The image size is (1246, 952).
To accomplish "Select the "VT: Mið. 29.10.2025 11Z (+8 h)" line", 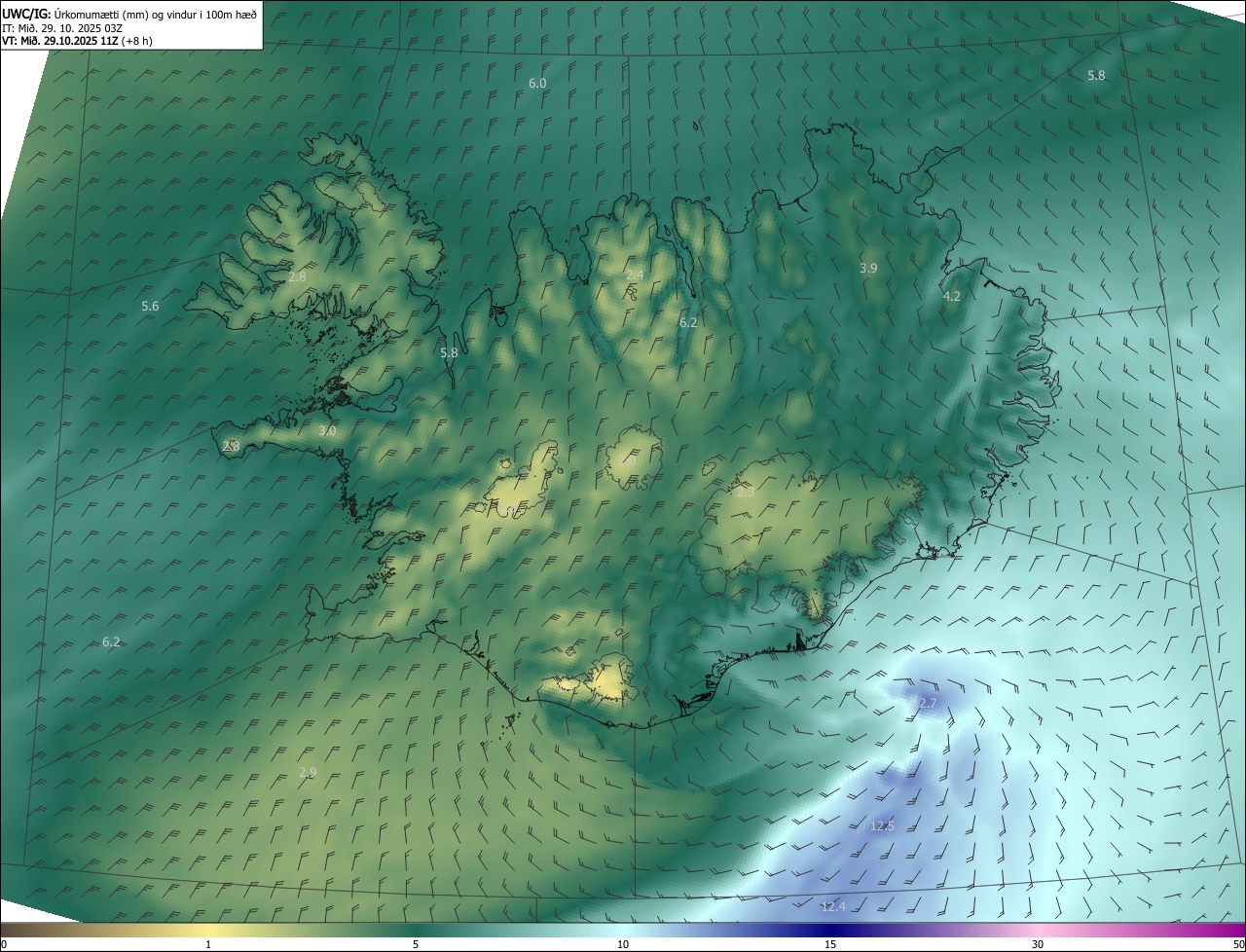I will 77,41.
